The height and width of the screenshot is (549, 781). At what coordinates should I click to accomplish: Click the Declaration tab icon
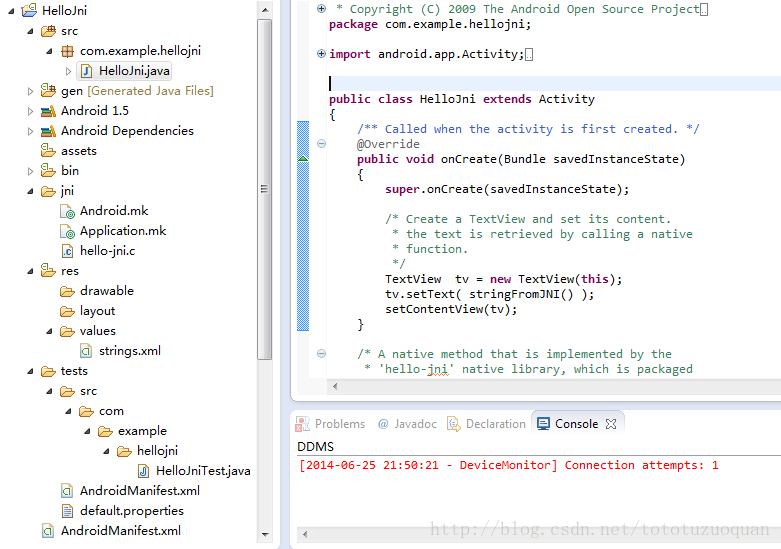pyautogui.click(x=454, y=424)
